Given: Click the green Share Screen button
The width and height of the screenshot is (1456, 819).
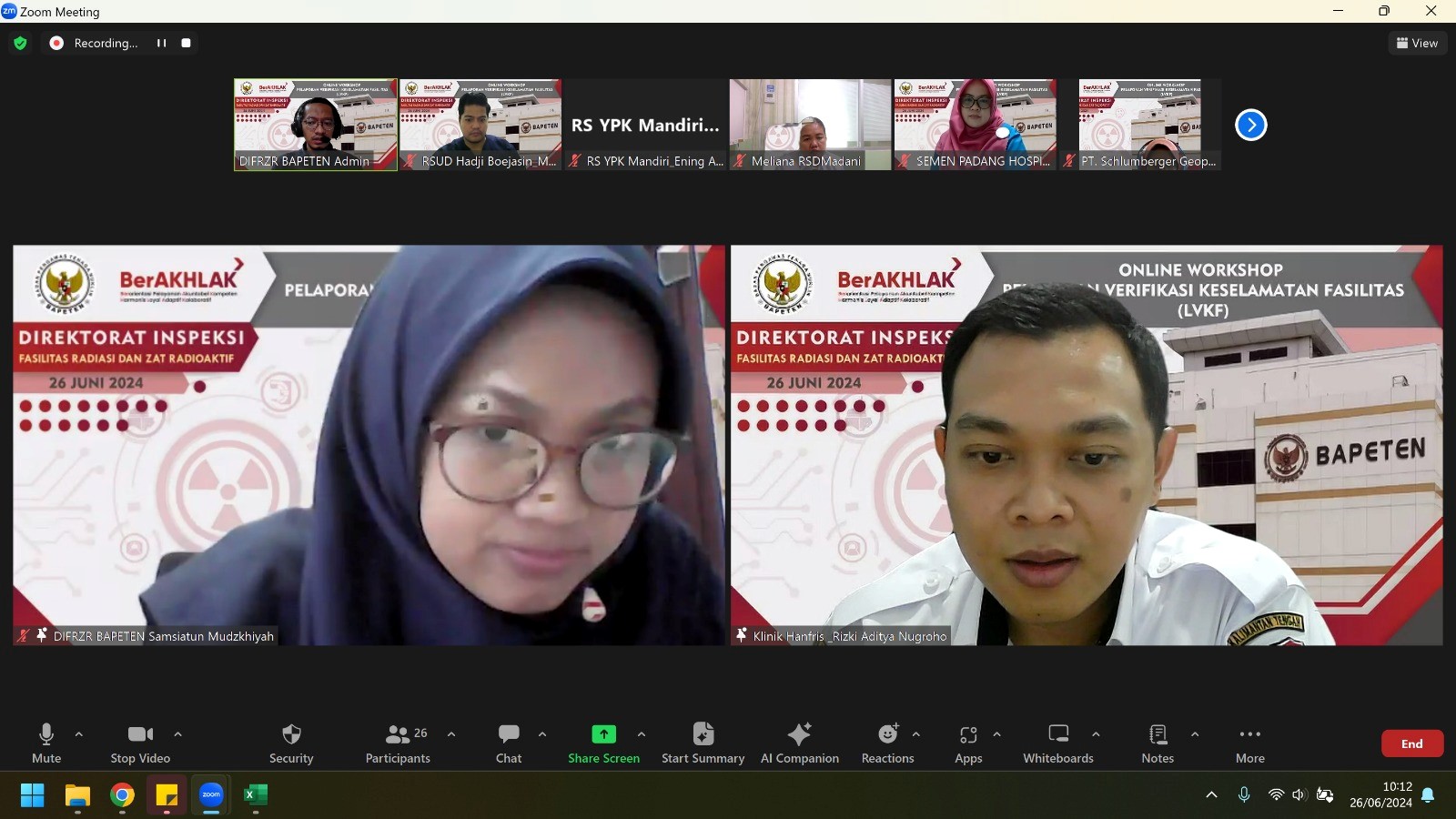Looking at the screenshot, I should pyautogui.click(x=603, y=743).
